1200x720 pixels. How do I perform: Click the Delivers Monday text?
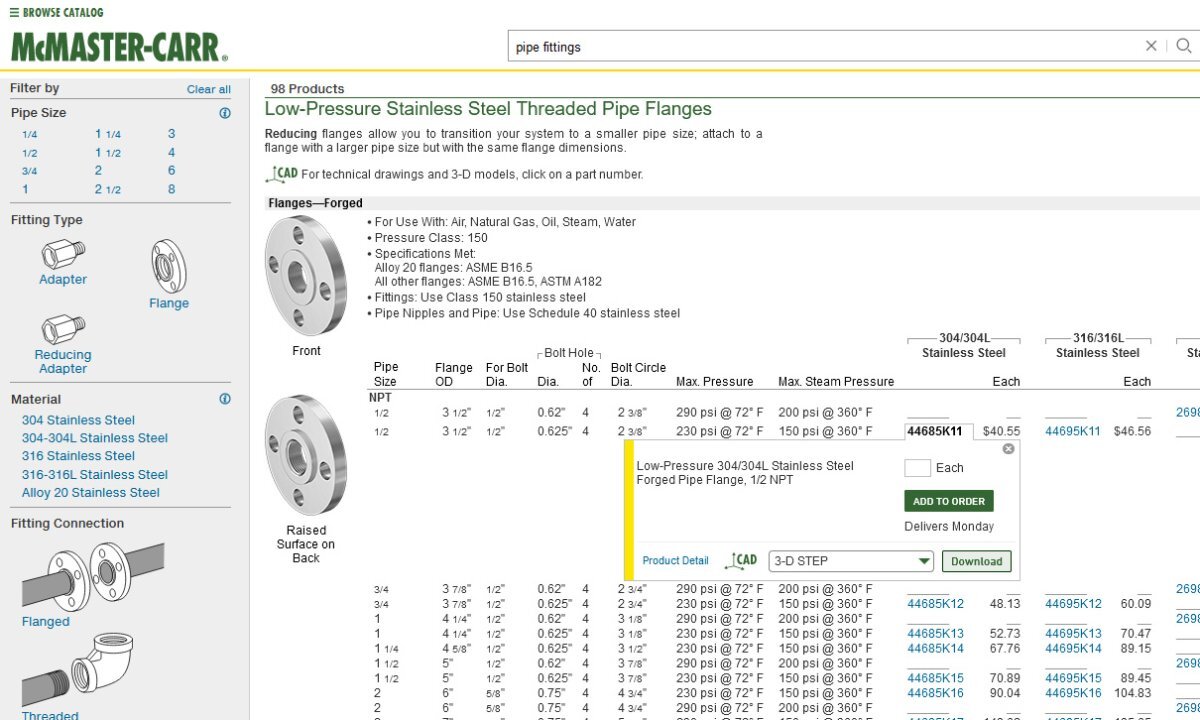(x=949, y=527)
